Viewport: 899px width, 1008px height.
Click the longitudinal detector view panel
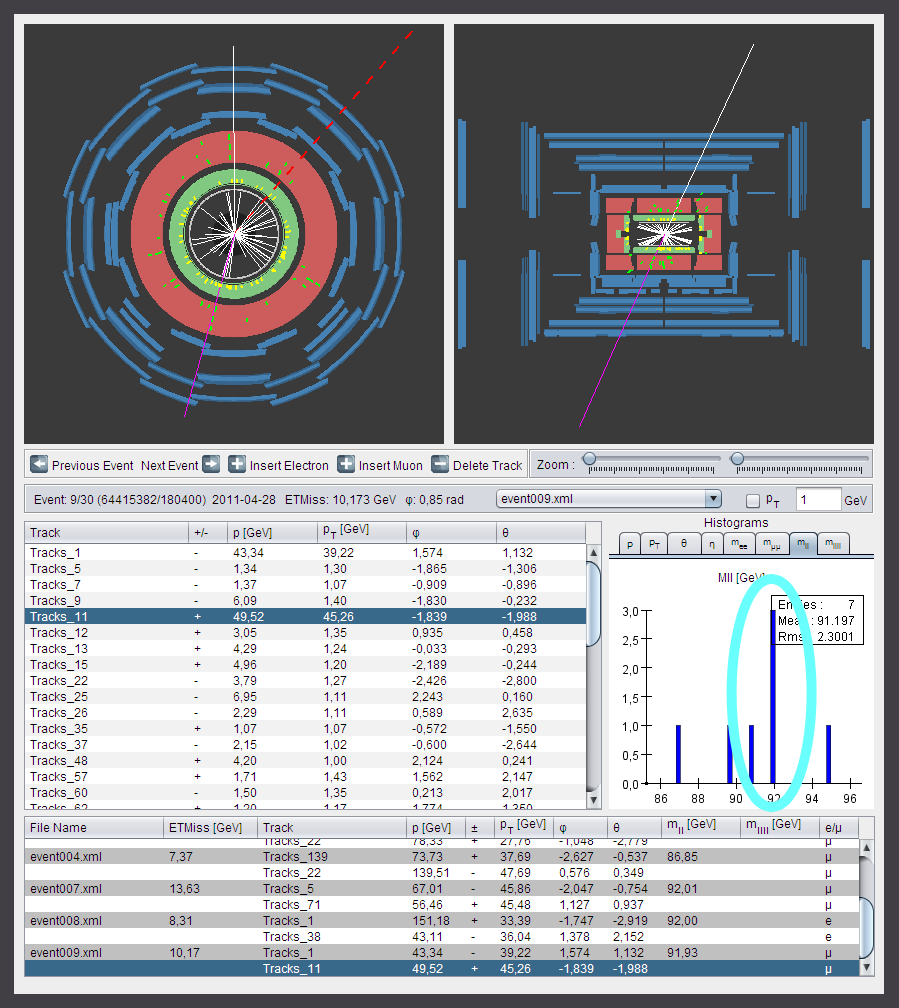[x=664, y=234]
